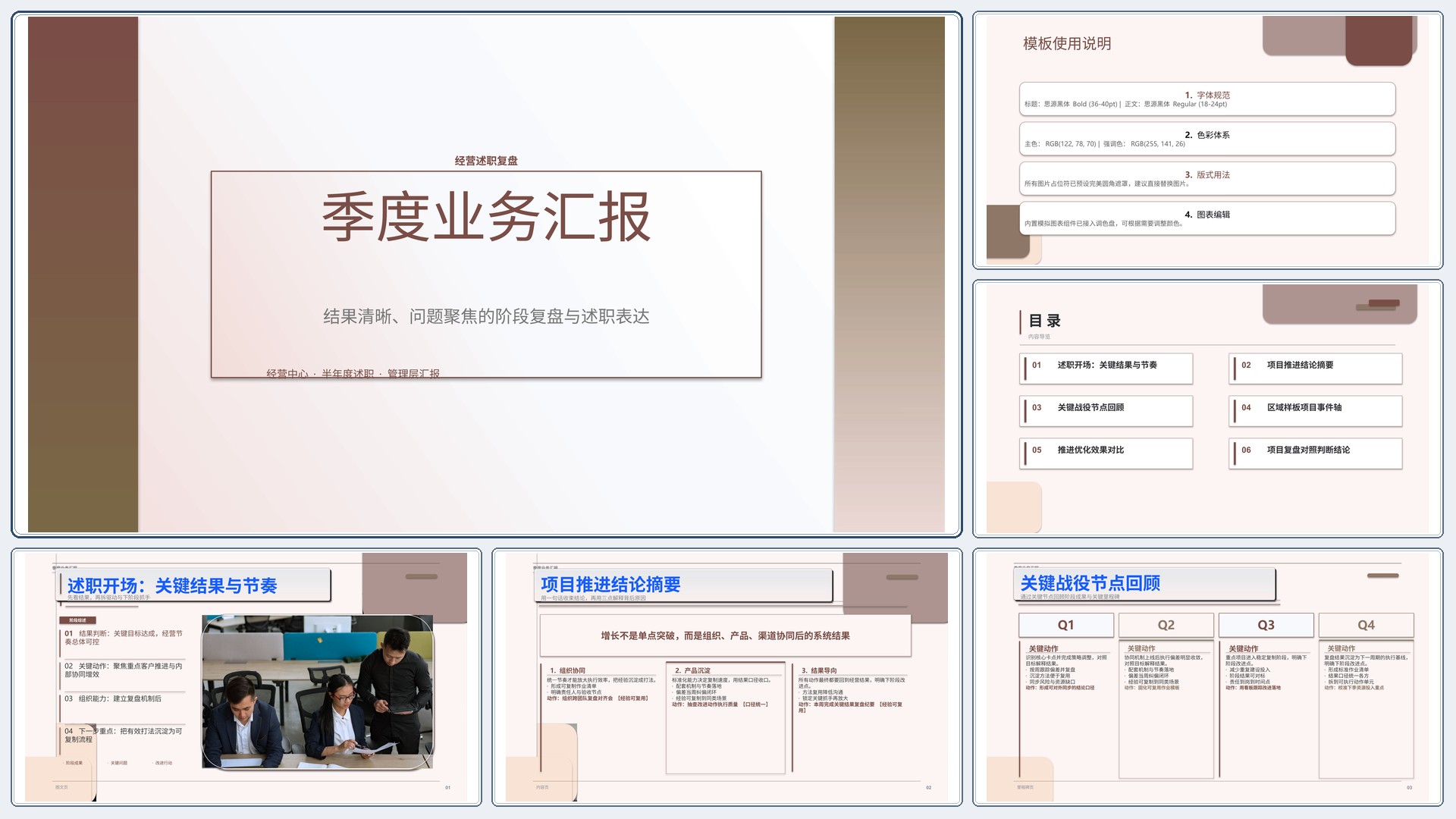This screenshot has width=1456, height=819.
Task: Click item 02 关键动作 in the list
Action: pos(124,670)
